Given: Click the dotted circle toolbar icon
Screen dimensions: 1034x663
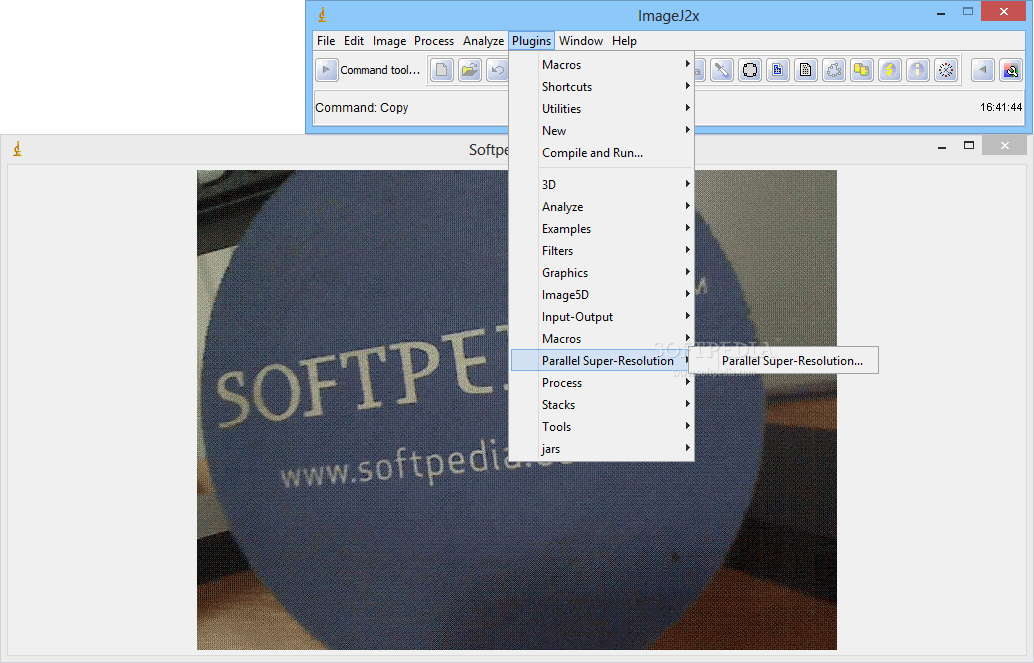Looking at the screenshot, I should [946, 70].
